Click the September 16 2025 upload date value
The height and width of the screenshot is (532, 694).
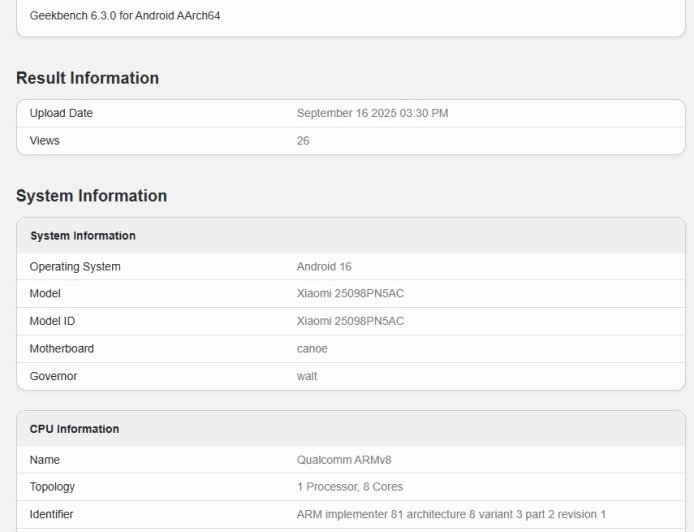(x=372, y=113)
